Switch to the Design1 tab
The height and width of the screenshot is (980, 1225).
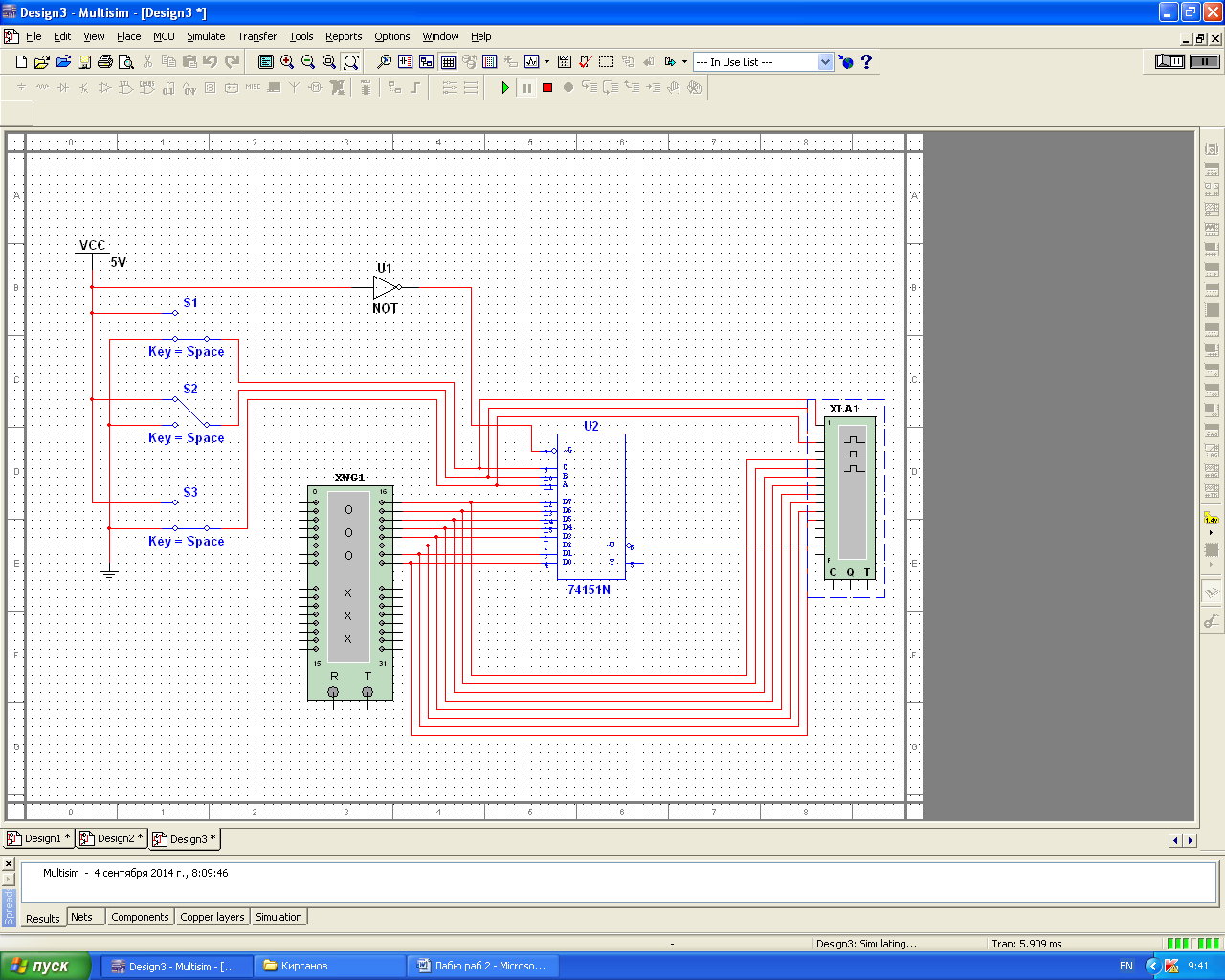coord(39,838)
